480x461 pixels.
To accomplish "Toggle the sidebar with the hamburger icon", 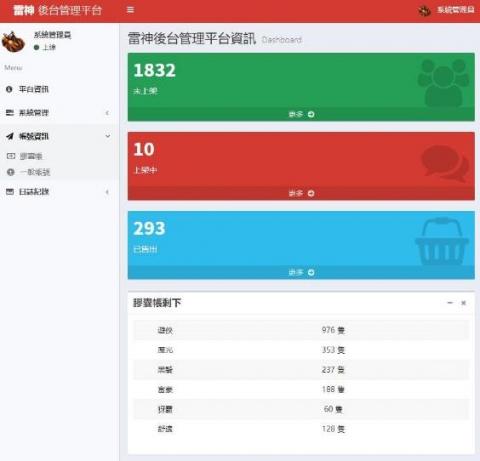I will pos(130,10).
